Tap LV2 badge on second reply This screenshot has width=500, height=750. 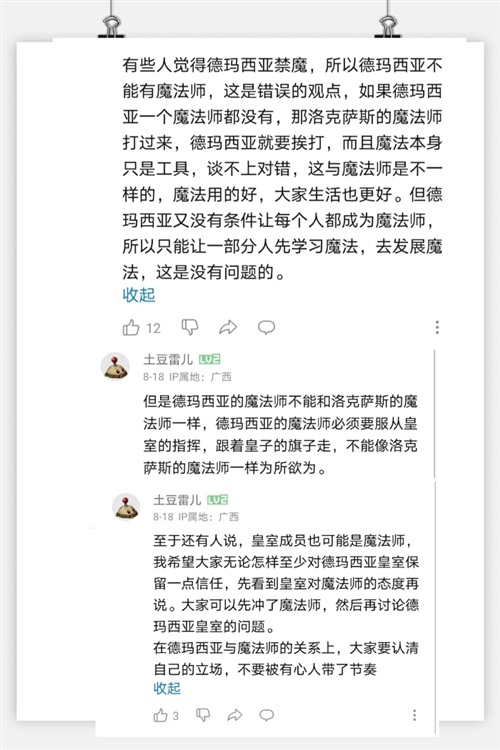tap(218, 500)
